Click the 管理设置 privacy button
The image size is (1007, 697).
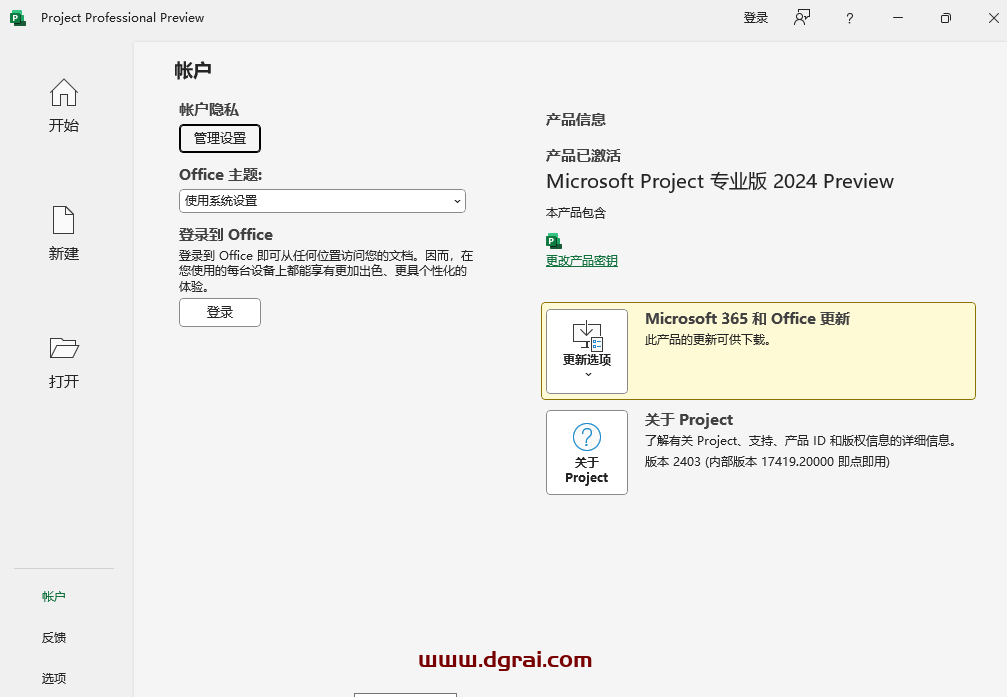coord(220,138)
